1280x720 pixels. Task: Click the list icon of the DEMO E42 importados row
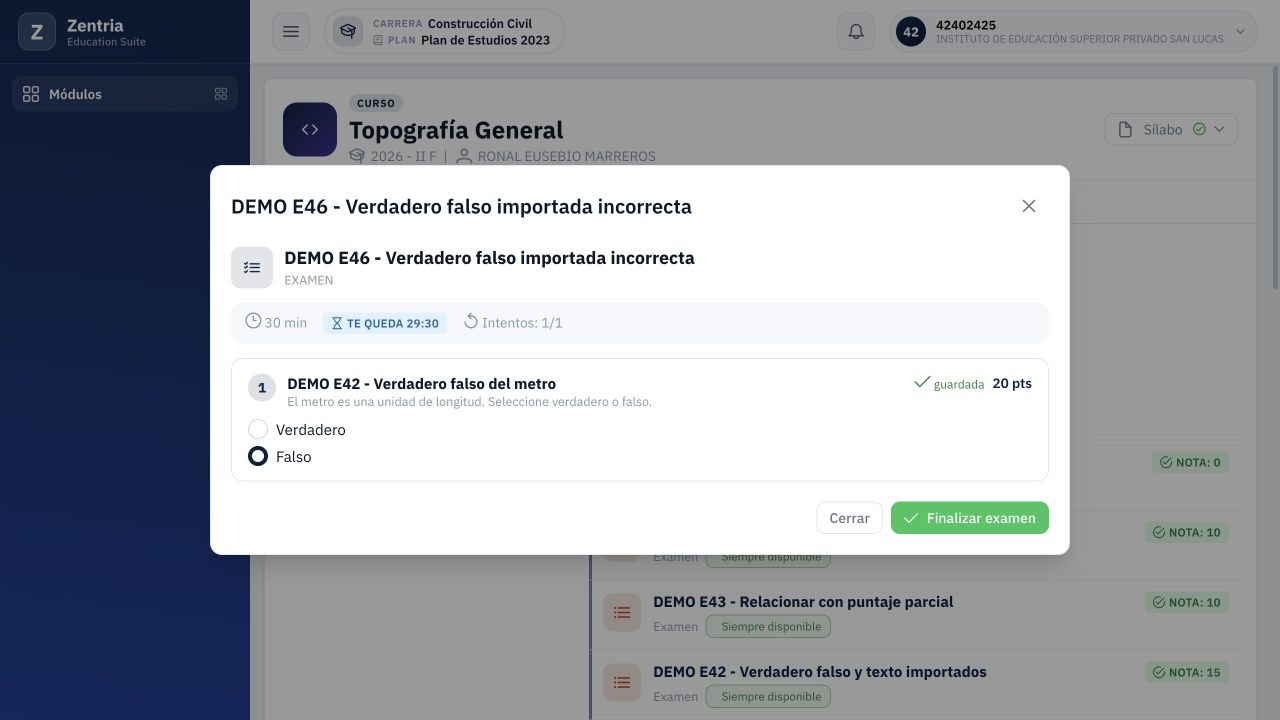pyautogui.click(x=622, y=682)
